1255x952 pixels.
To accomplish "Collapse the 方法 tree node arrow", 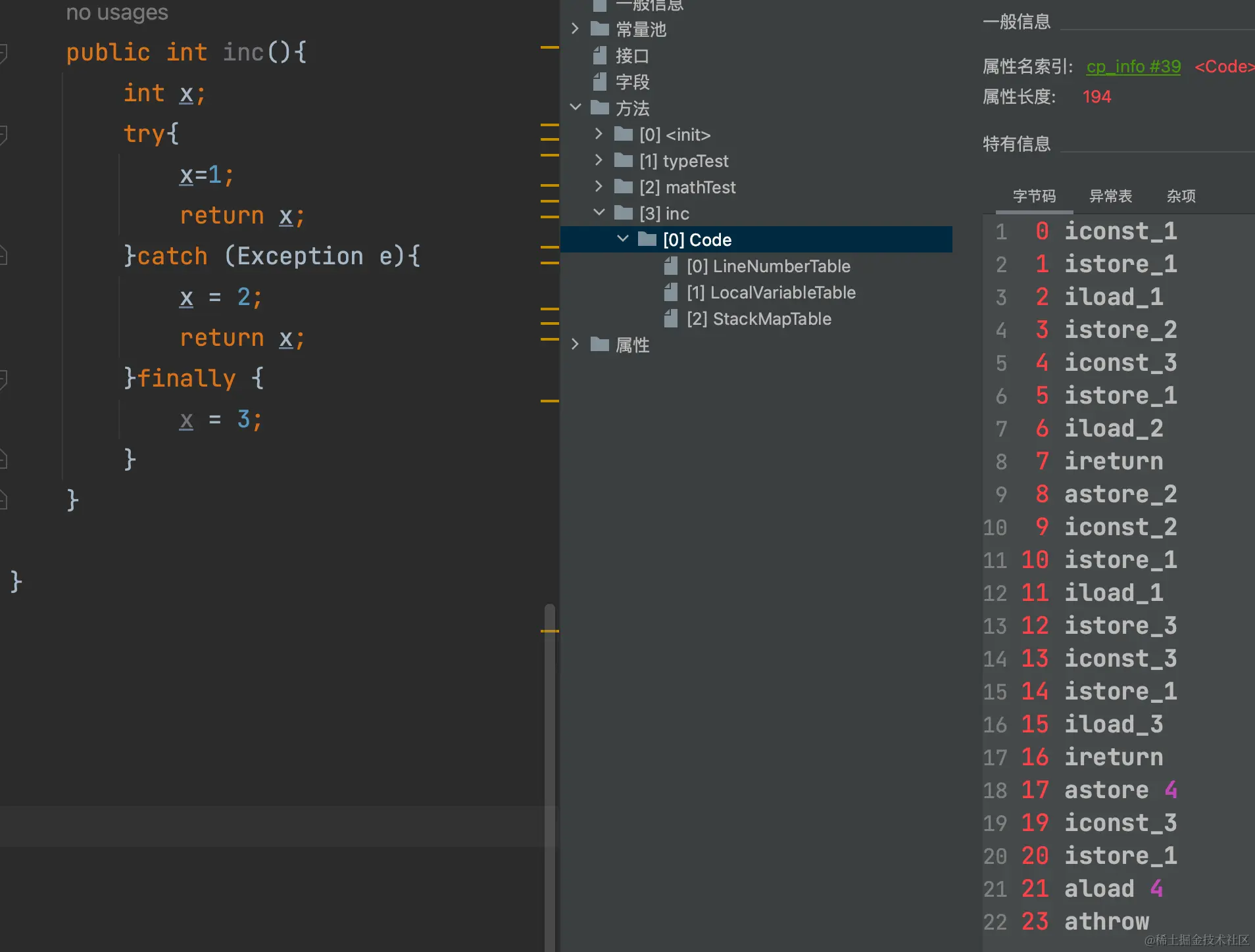I will (x=576, y=107).
